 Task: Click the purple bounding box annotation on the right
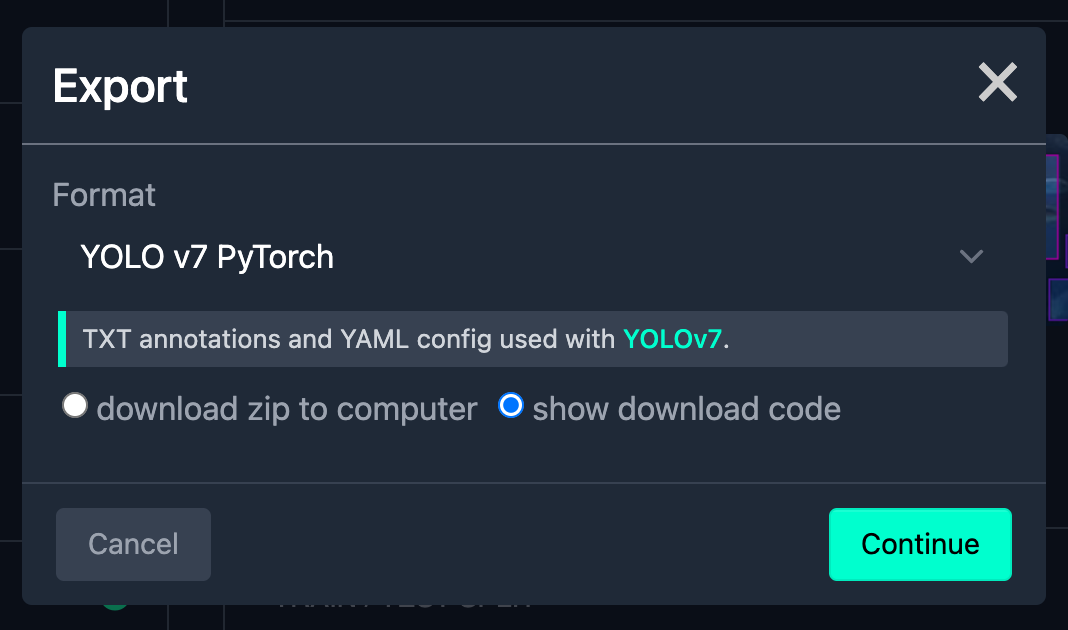(1059, 300)
